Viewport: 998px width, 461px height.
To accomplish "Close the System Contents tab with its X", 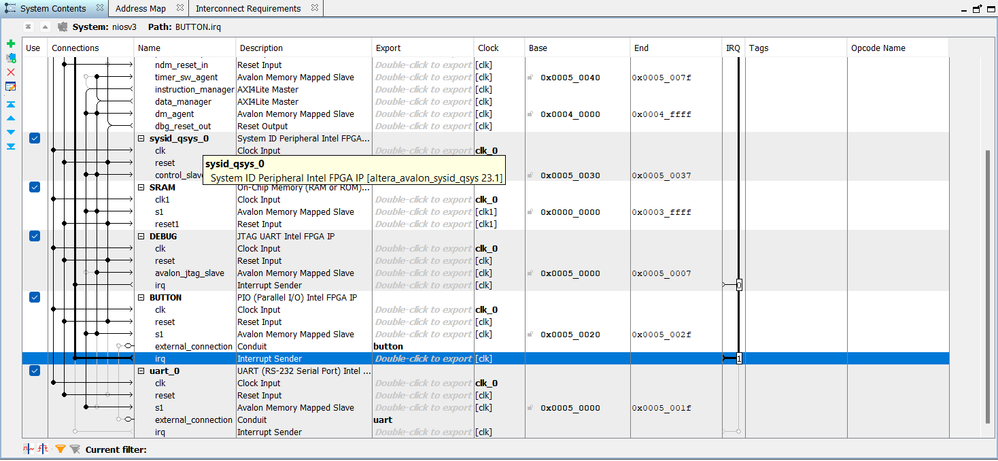I will 100,8.
